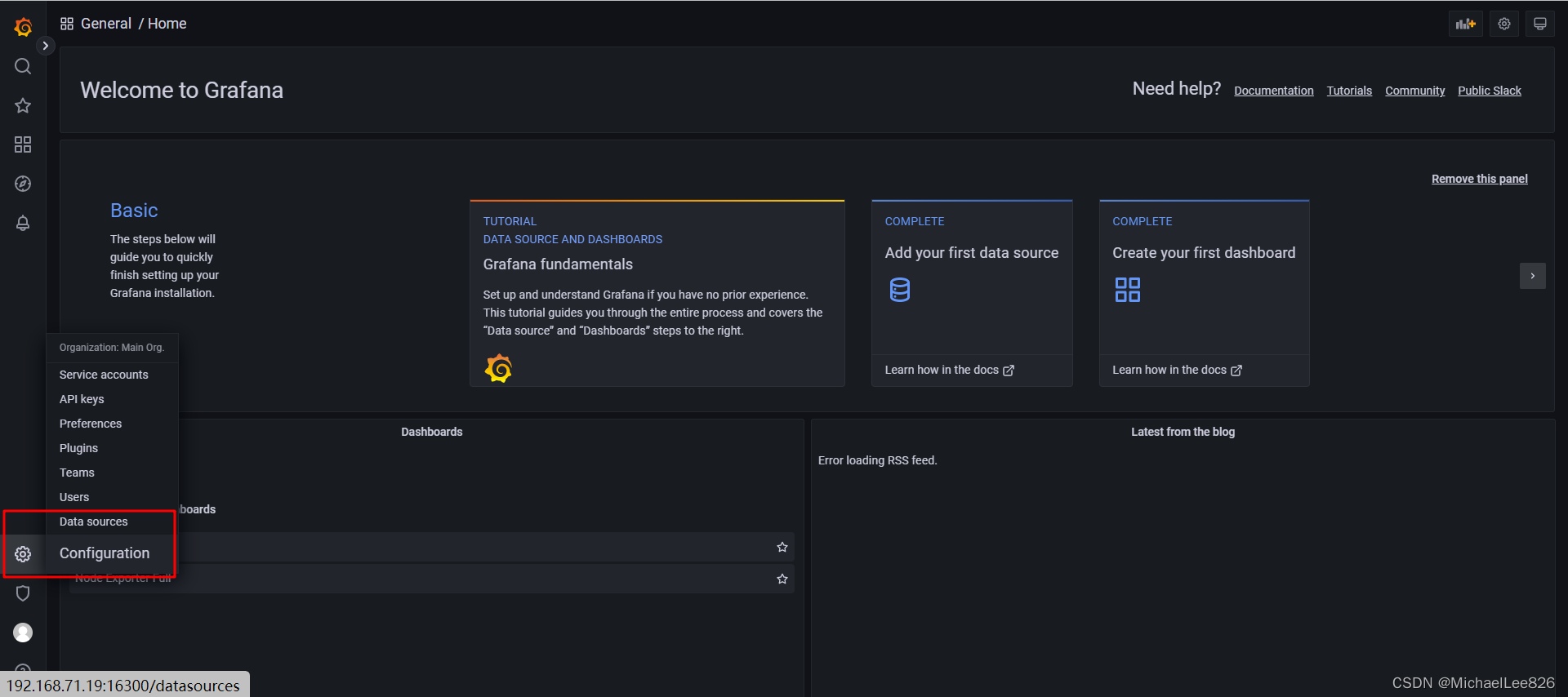Open the Grafana fundamentals tutorial card

pyautogui.click(x=657, y=293)
